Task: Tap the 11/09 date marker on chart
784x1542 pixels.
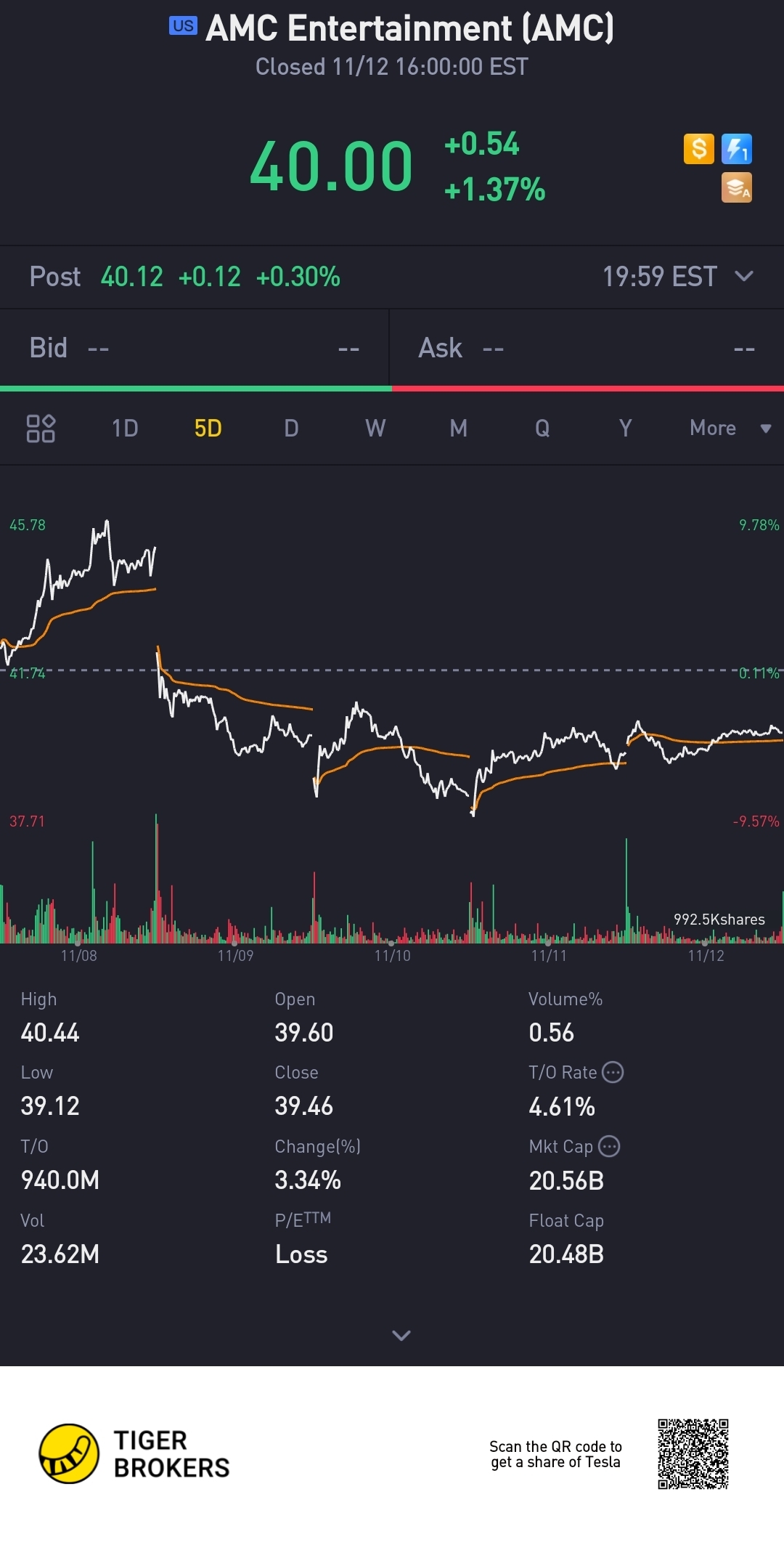Action: pyautogui.click(x=235, y=956)
